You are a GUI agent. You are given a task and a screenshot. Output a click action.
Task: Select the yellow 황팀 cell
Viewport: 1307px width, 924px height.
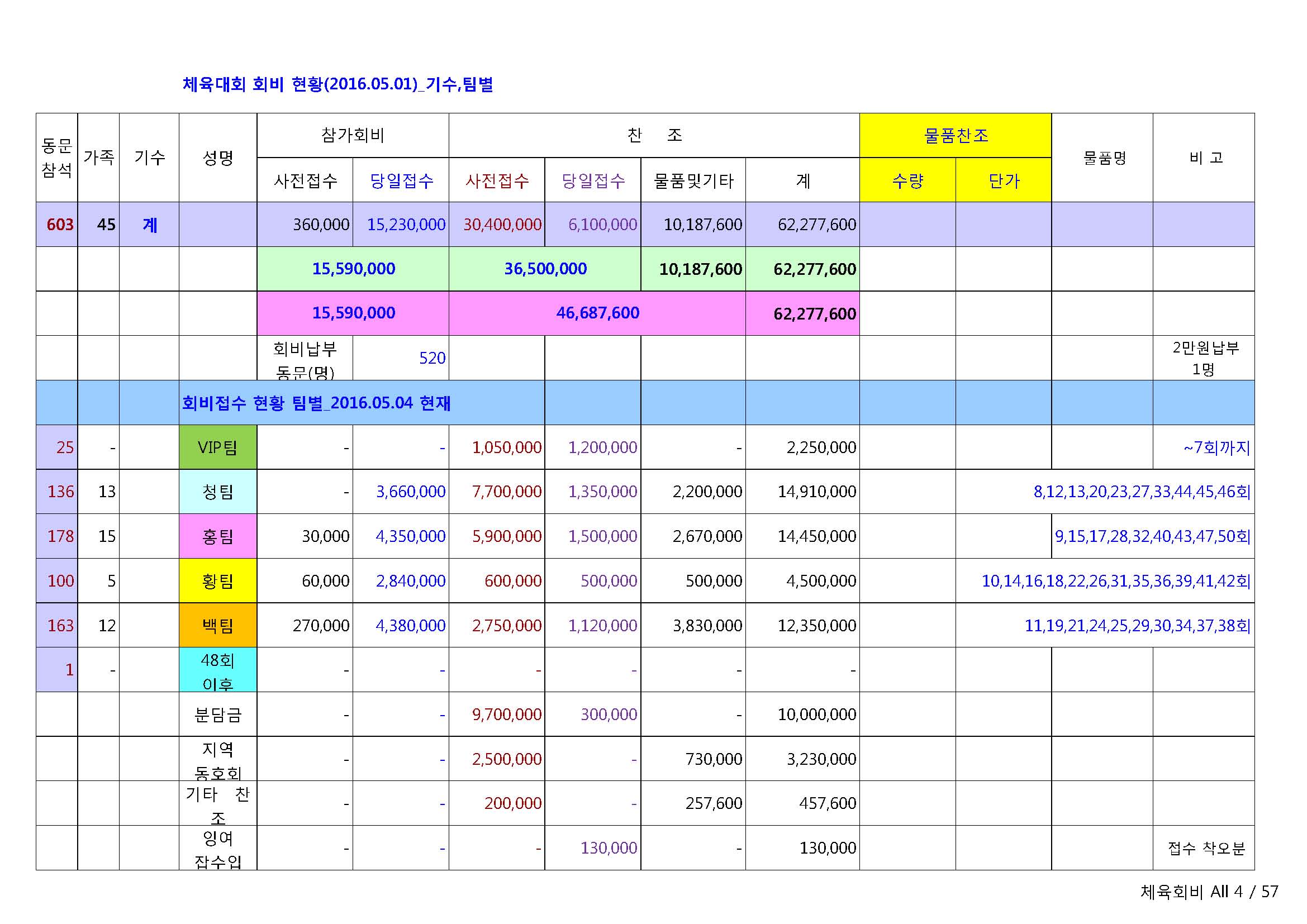coord(218,581)
